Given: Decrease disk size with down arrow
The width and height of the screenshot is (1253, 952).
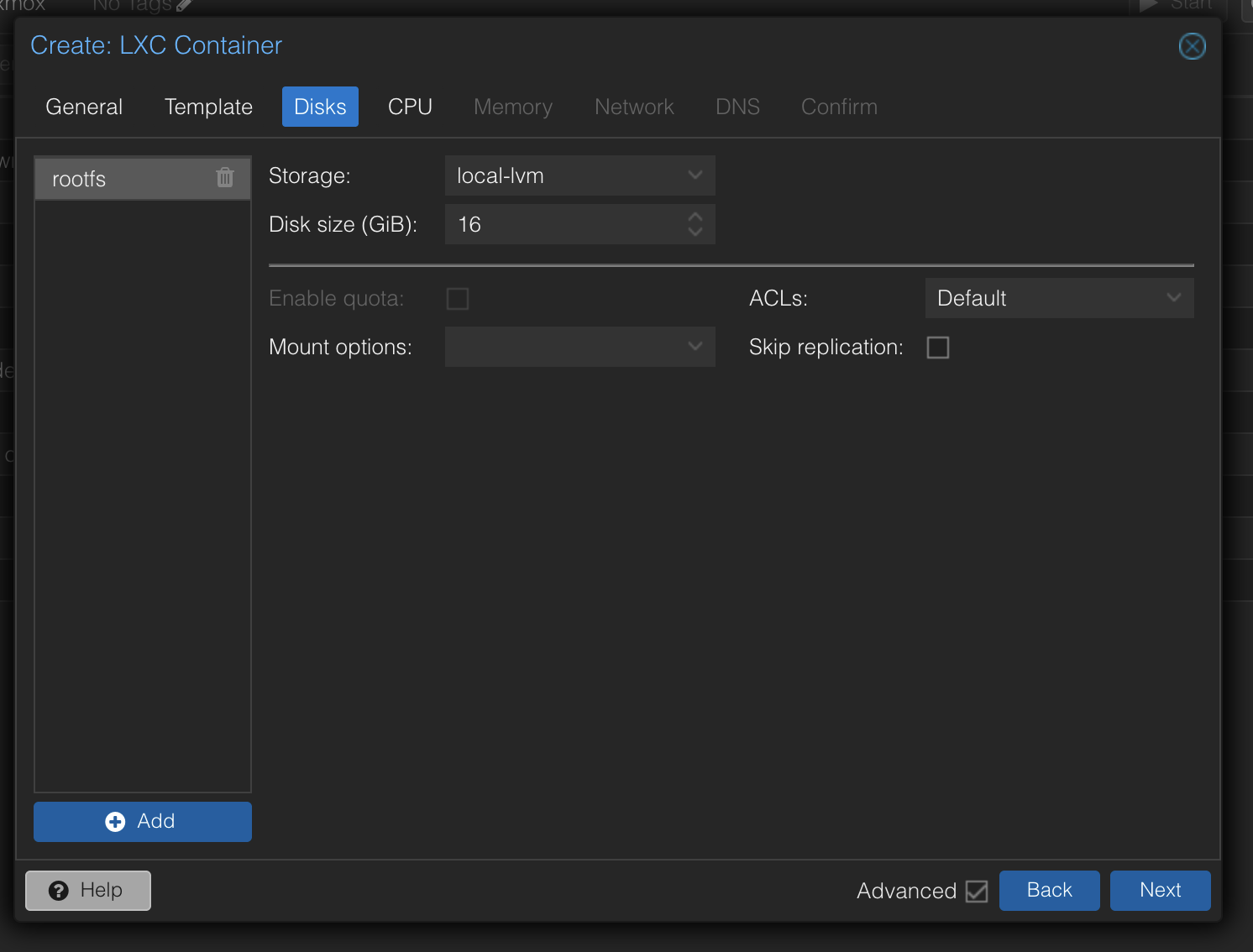Looking at the screenshot, I should pyautogui.click(x=695, y=232).
